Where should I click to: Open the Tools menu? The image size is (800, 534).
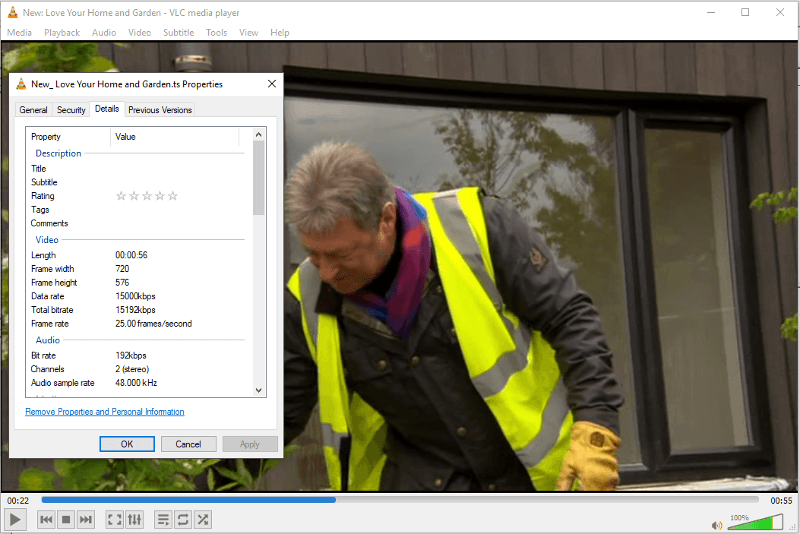pyautogui.click(x=216, y=33)
